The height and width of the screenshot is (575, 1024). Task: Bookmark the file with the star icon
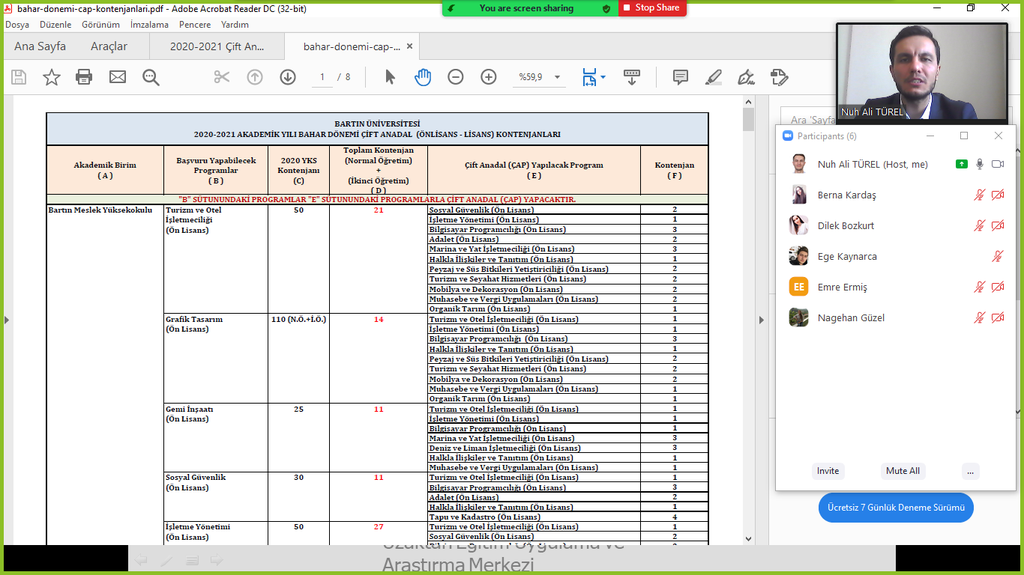click(x=51, y=77)
